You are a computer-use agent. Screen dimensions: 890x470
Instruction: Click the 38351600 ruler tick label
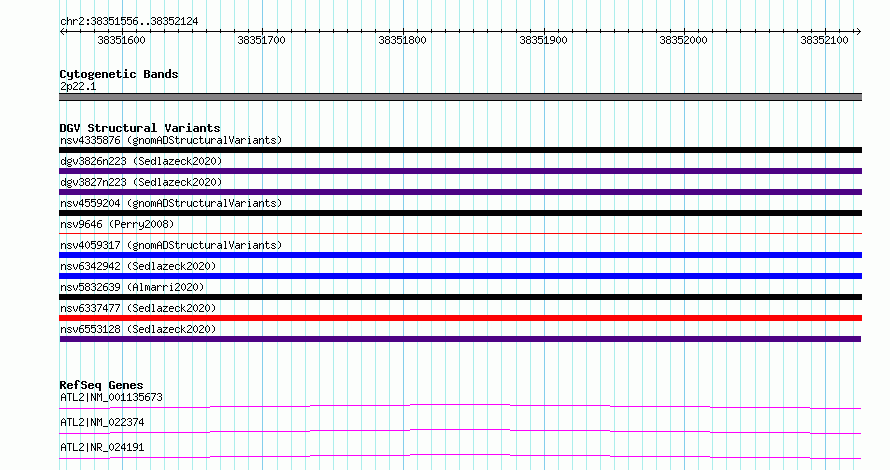121,40
